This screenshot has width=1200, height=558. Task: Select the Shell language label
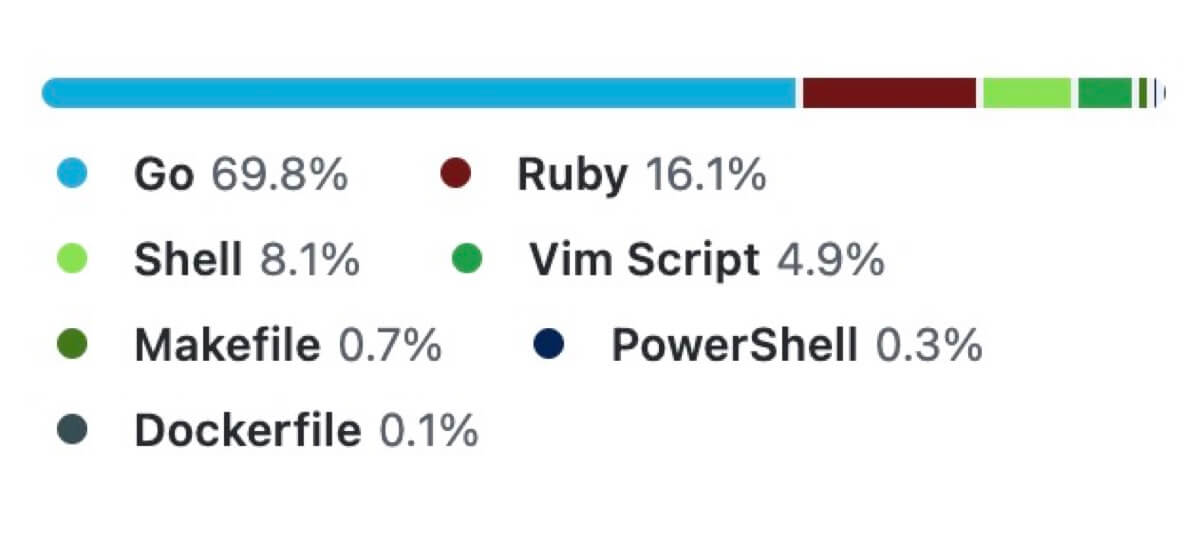point(188,261)
